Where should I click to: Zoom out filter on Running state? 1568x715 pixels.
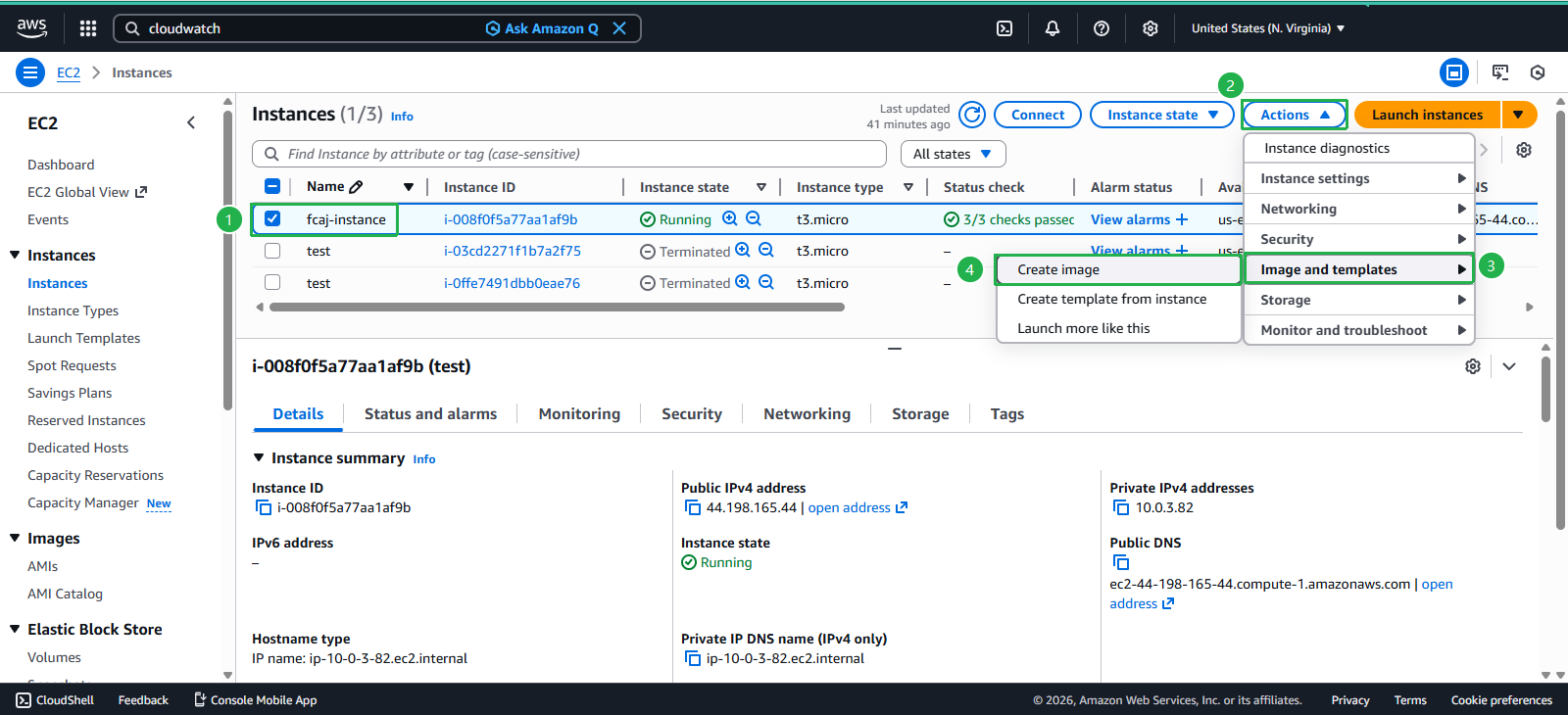click(754, 218)
